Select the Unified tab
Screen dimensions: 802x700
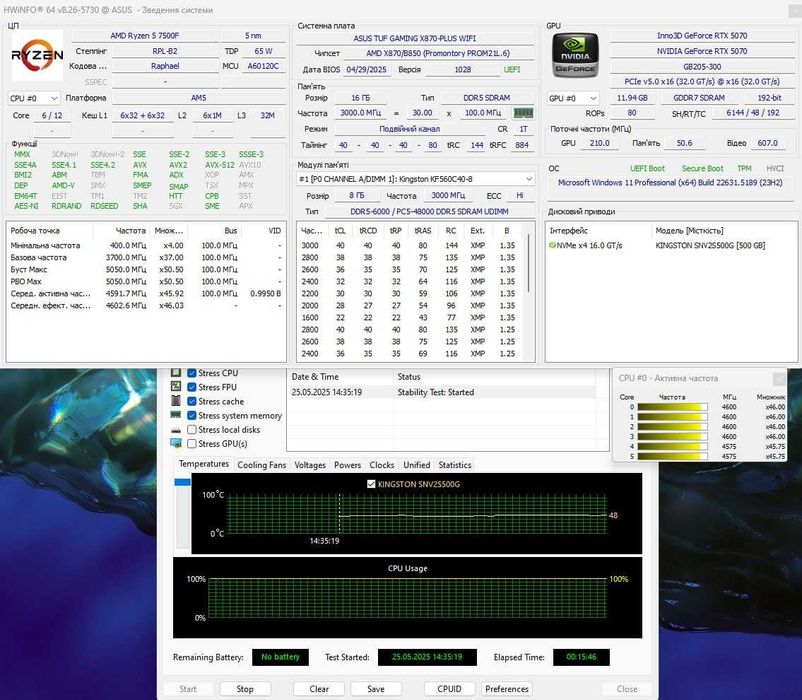(x=416, y=465)
